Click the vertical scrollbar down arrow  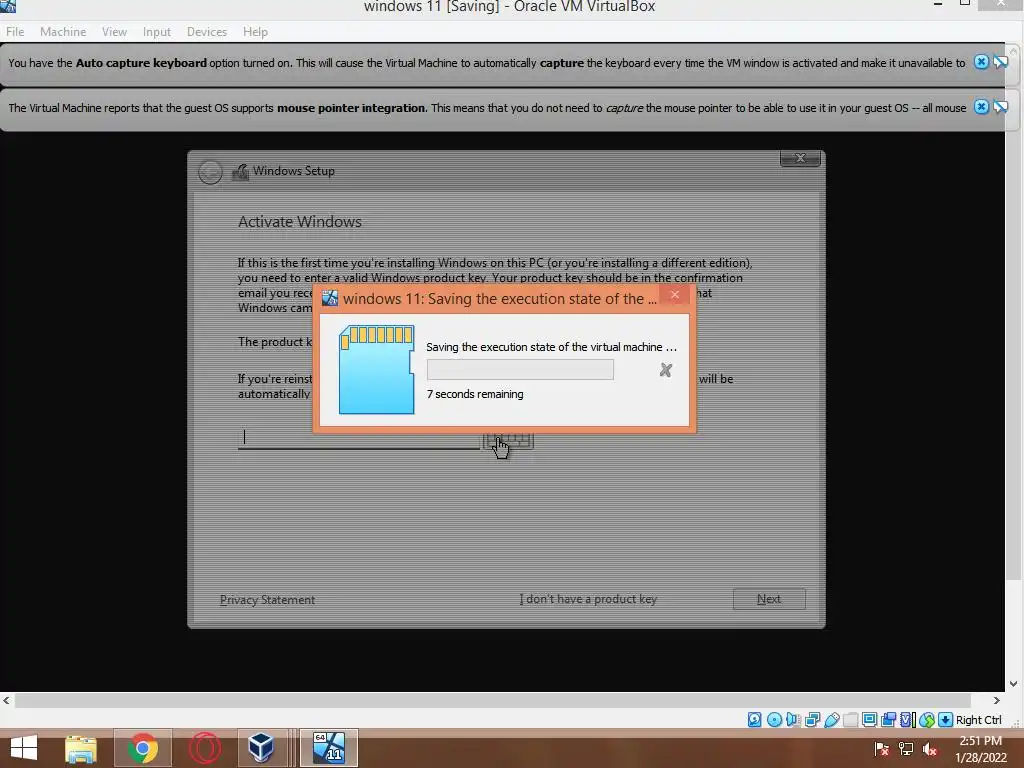tap(1013, 684)
